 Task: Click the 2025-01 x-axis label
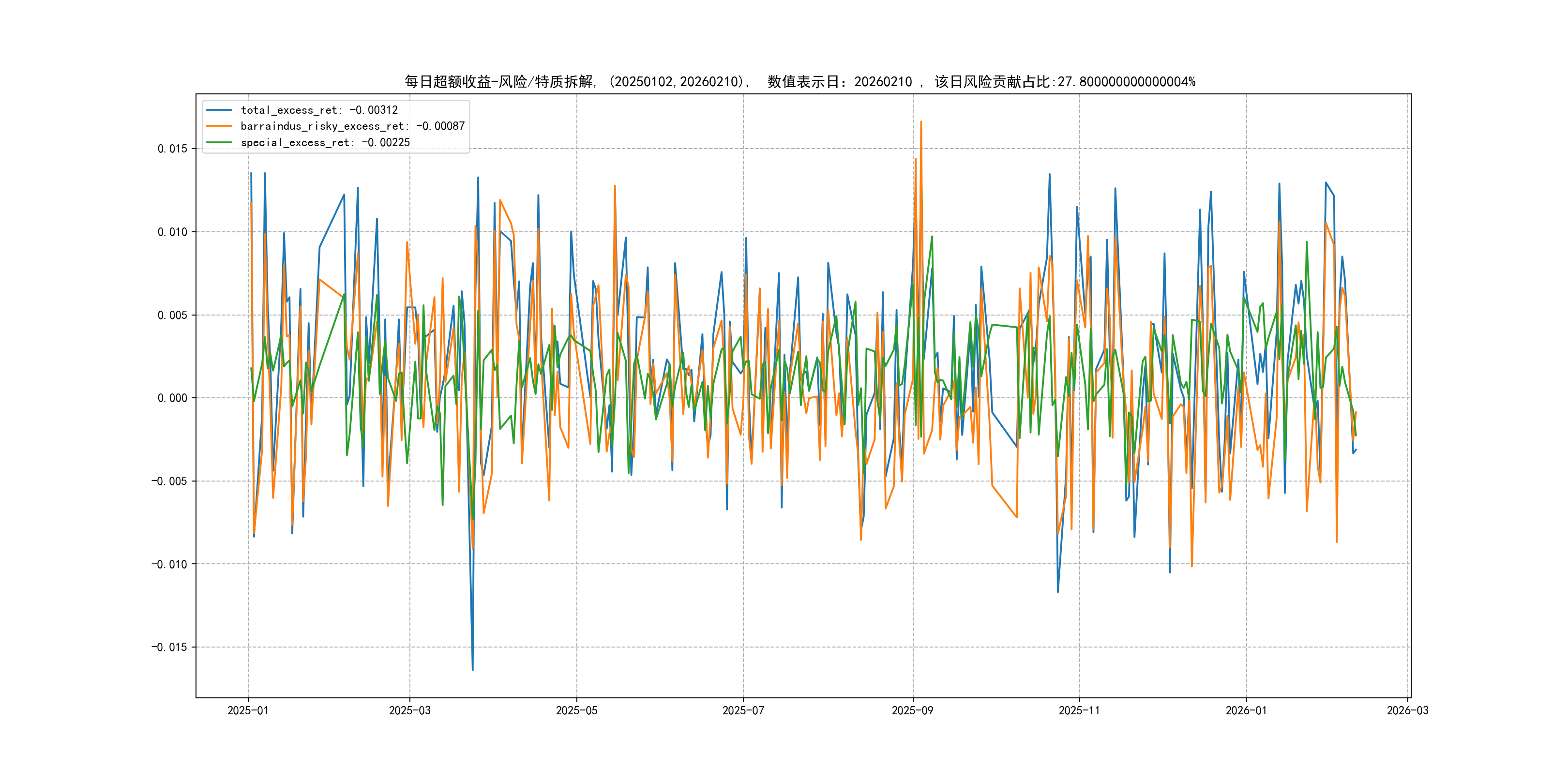point(248,710)
